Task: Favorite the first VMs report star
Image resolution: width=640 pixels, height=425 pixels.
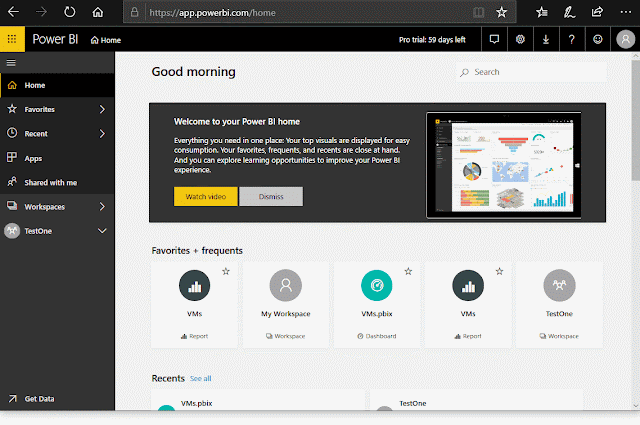Action: point(226,271)
